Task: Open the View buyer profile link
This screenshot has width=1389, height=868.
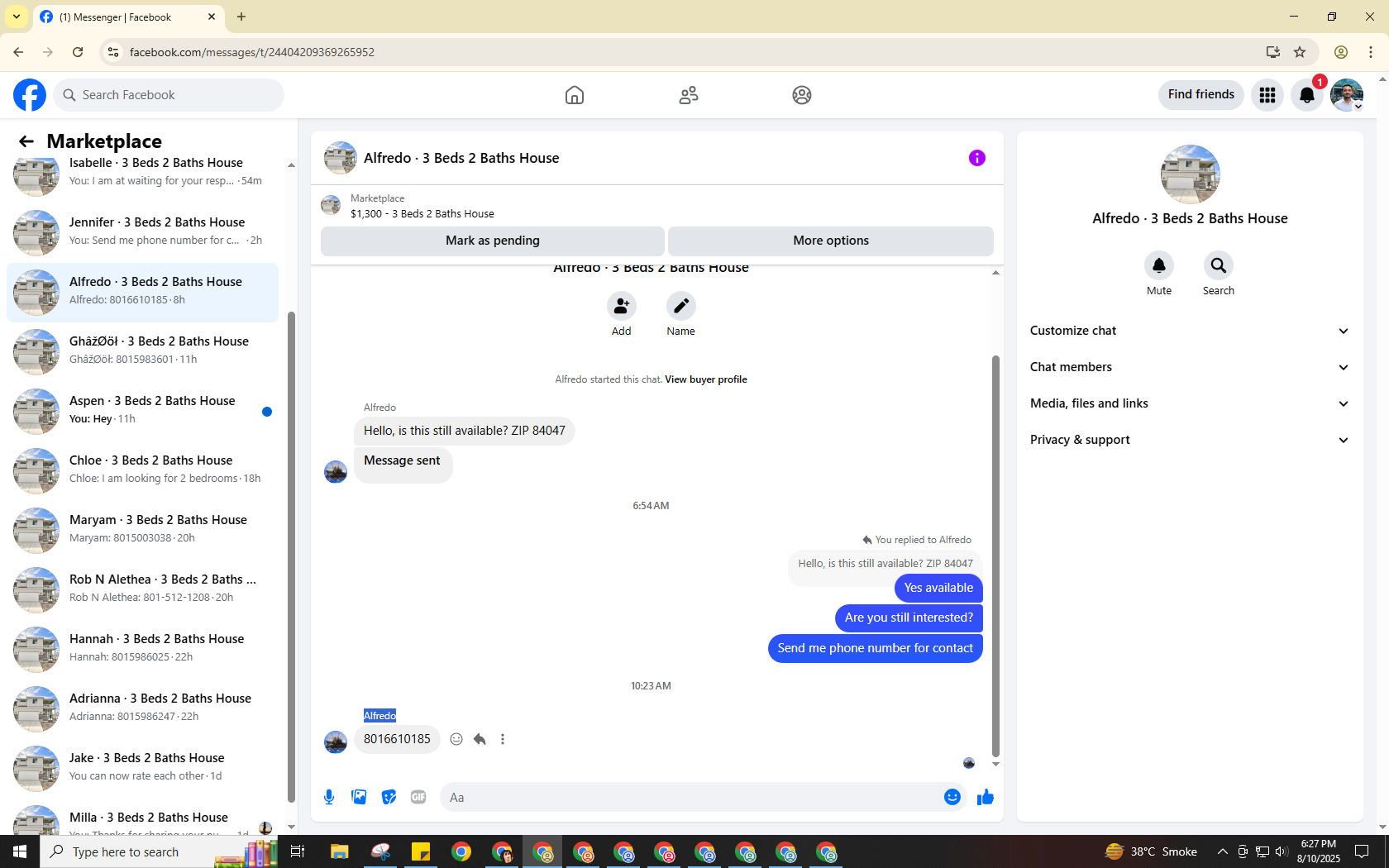Action: pos(705,379)
